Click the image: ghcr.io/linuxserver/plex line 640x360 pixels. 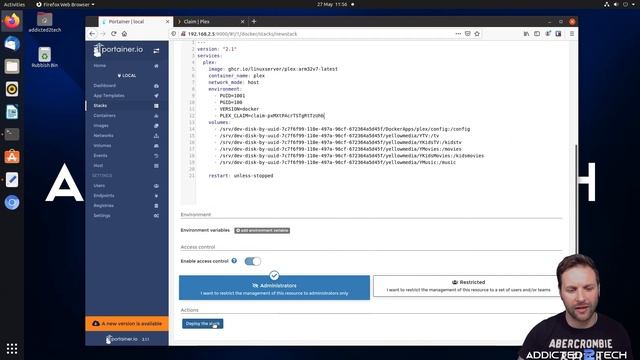(273, 69)
